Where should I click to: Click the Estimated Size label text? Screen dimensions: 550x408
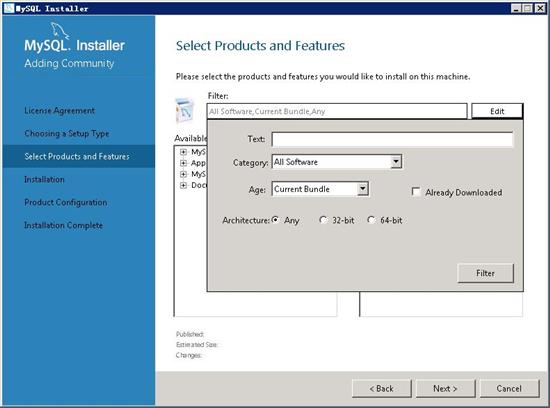point(197,345)
